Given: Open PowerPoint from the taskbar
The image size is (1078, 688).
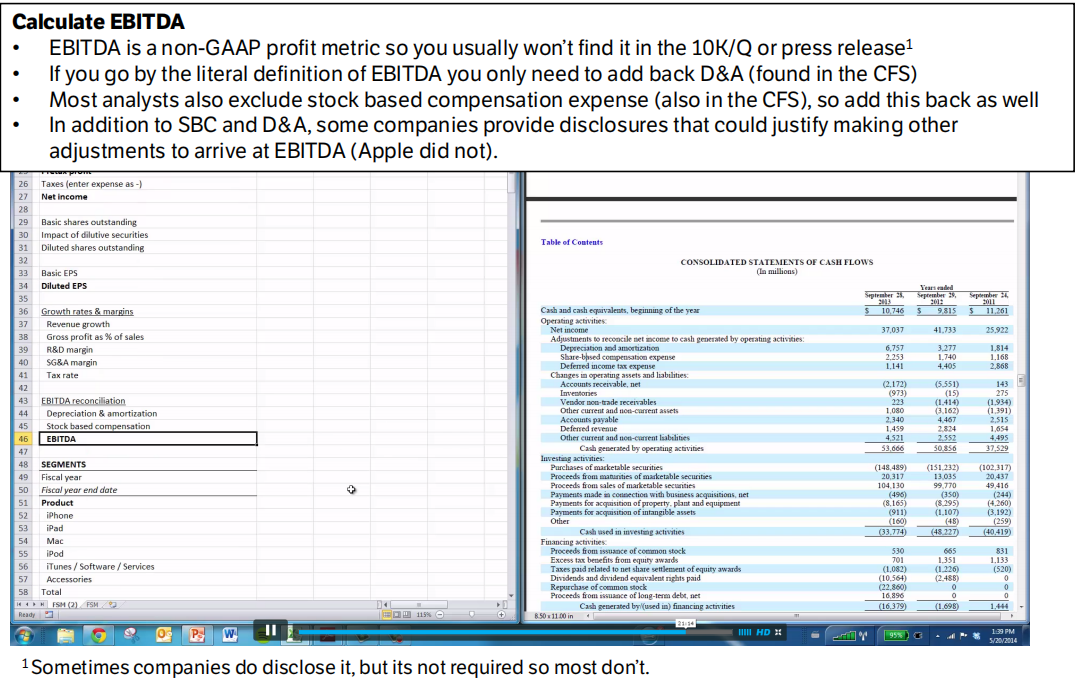Looking at the screenshot, I should 197,634.
